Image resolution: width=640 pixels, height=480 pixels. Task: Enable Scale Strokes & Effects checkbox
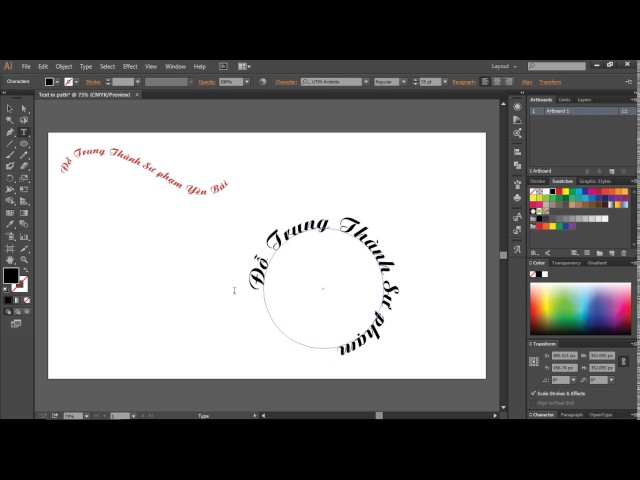coord(533,393)
